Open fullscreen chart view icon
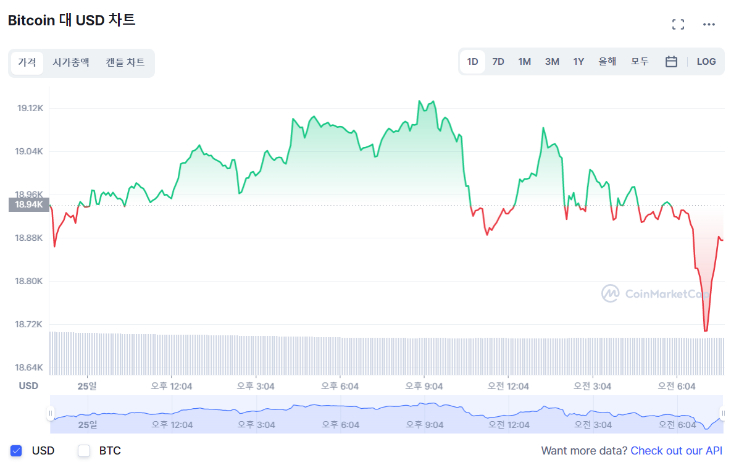The width and height of the screenshot is (739, 465). pyautogui.click(x=678, y=24)
